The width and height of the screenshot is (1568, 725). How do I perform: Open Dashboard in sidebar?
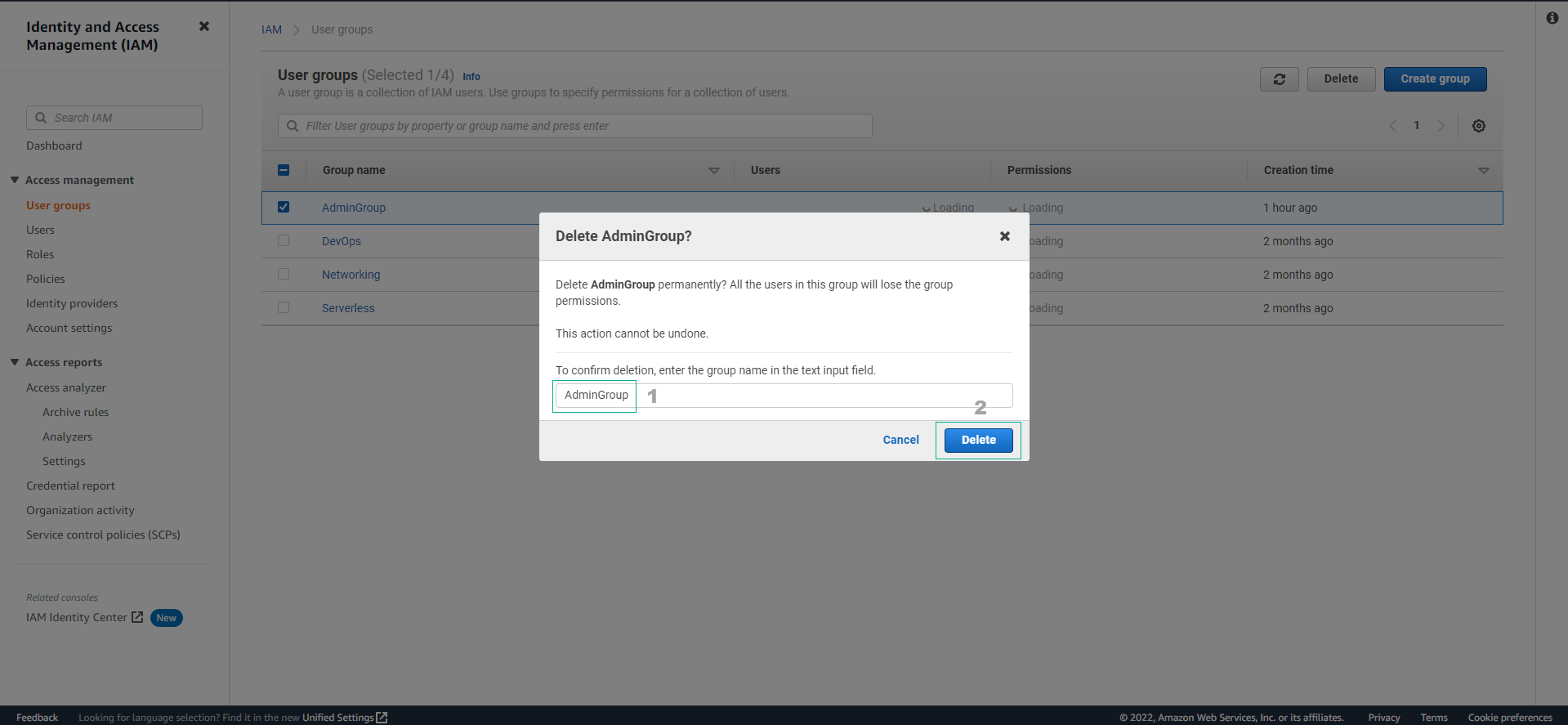click(54, 145)
